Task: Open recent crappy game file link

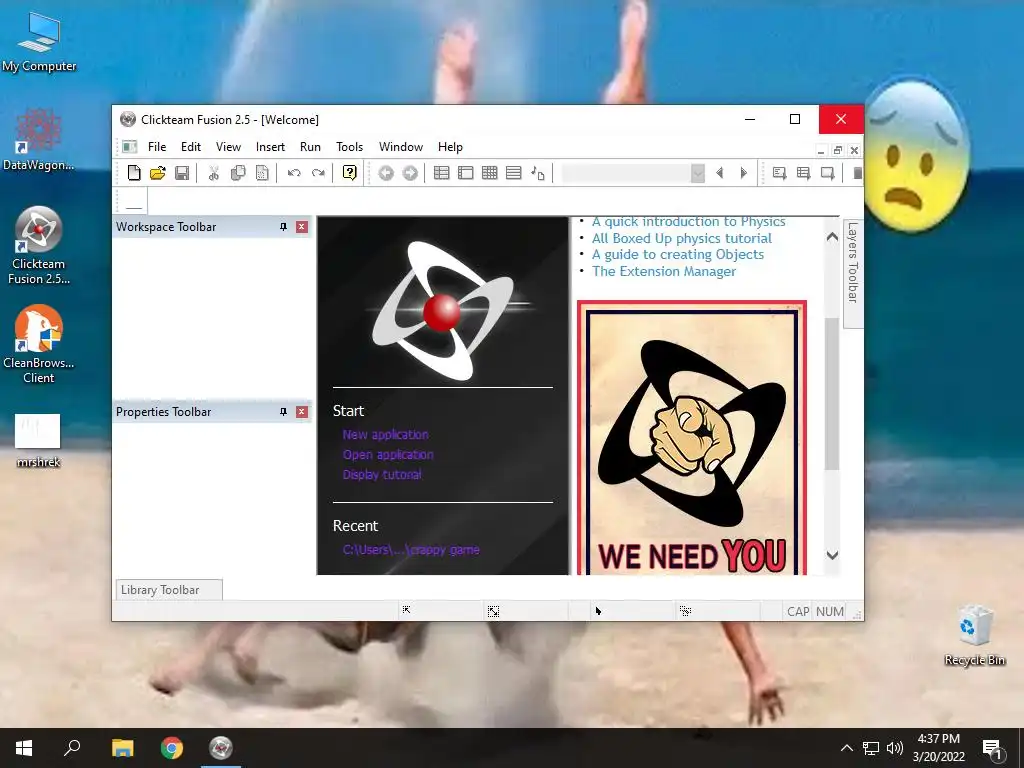Action: coord(411,550)
